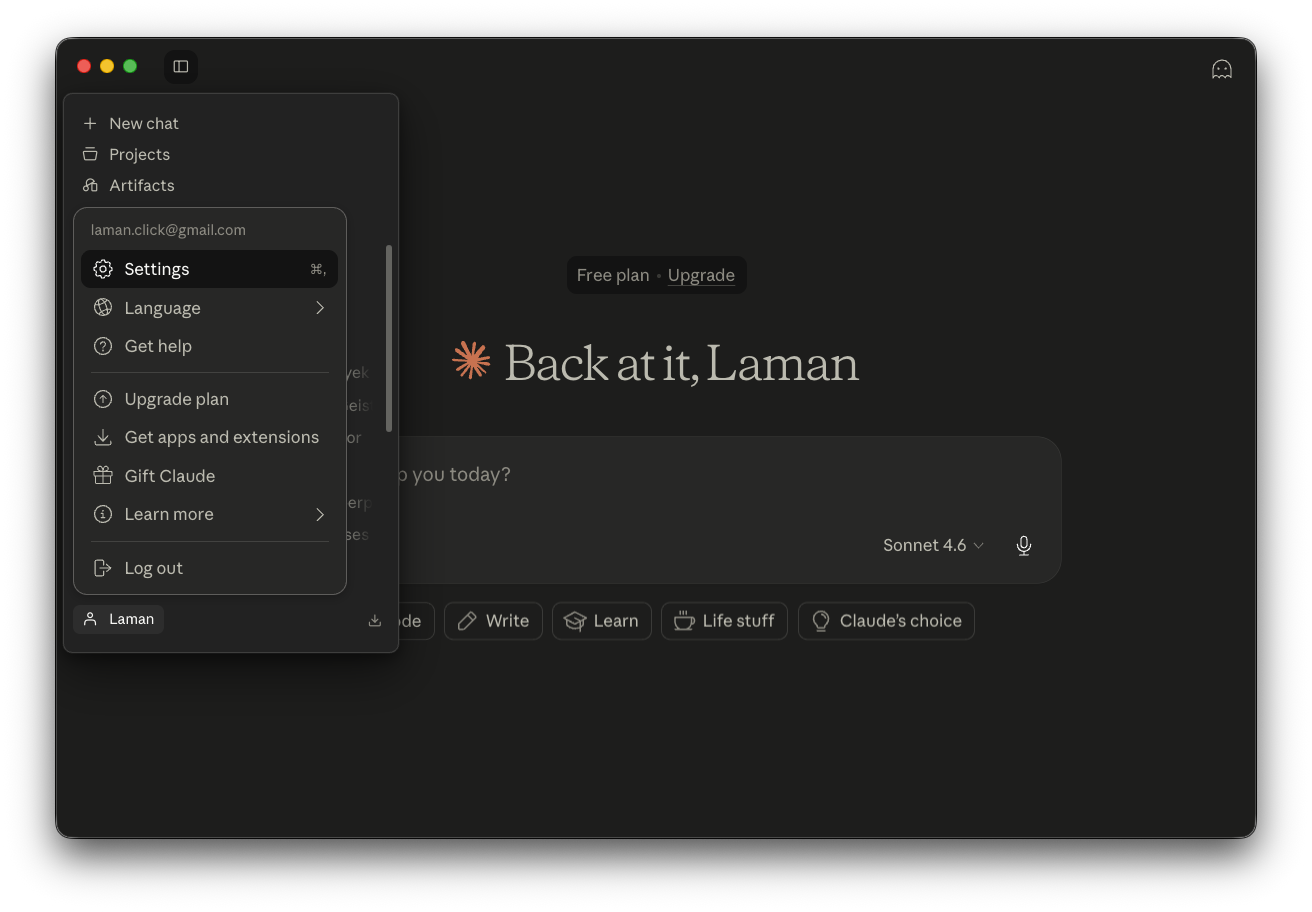Open the Sonnet 4.6 model dropdown

(934, 545)
